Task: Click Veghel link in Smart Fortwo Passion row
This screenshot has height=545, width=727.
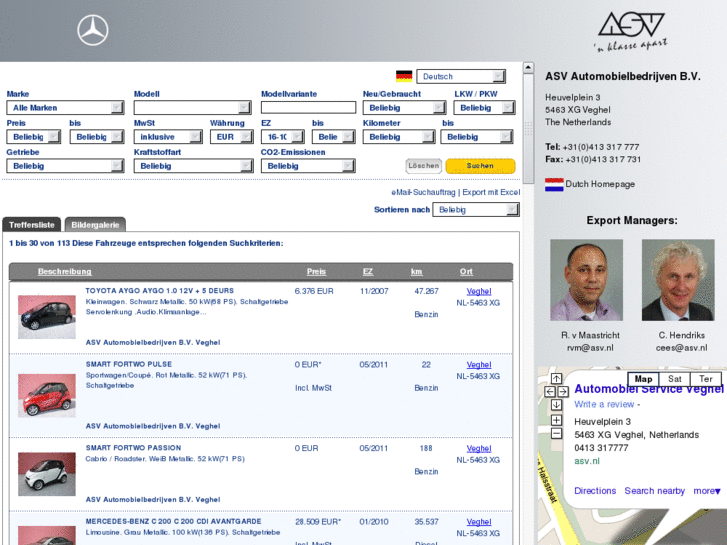Action: click(479, 449)
